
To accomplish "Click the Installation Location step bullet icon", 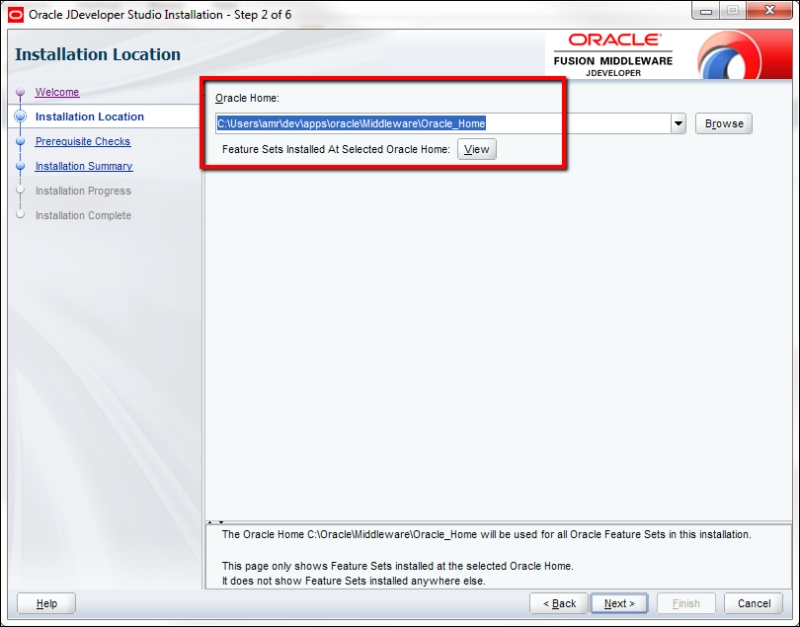I will click(x=20, y=116).
